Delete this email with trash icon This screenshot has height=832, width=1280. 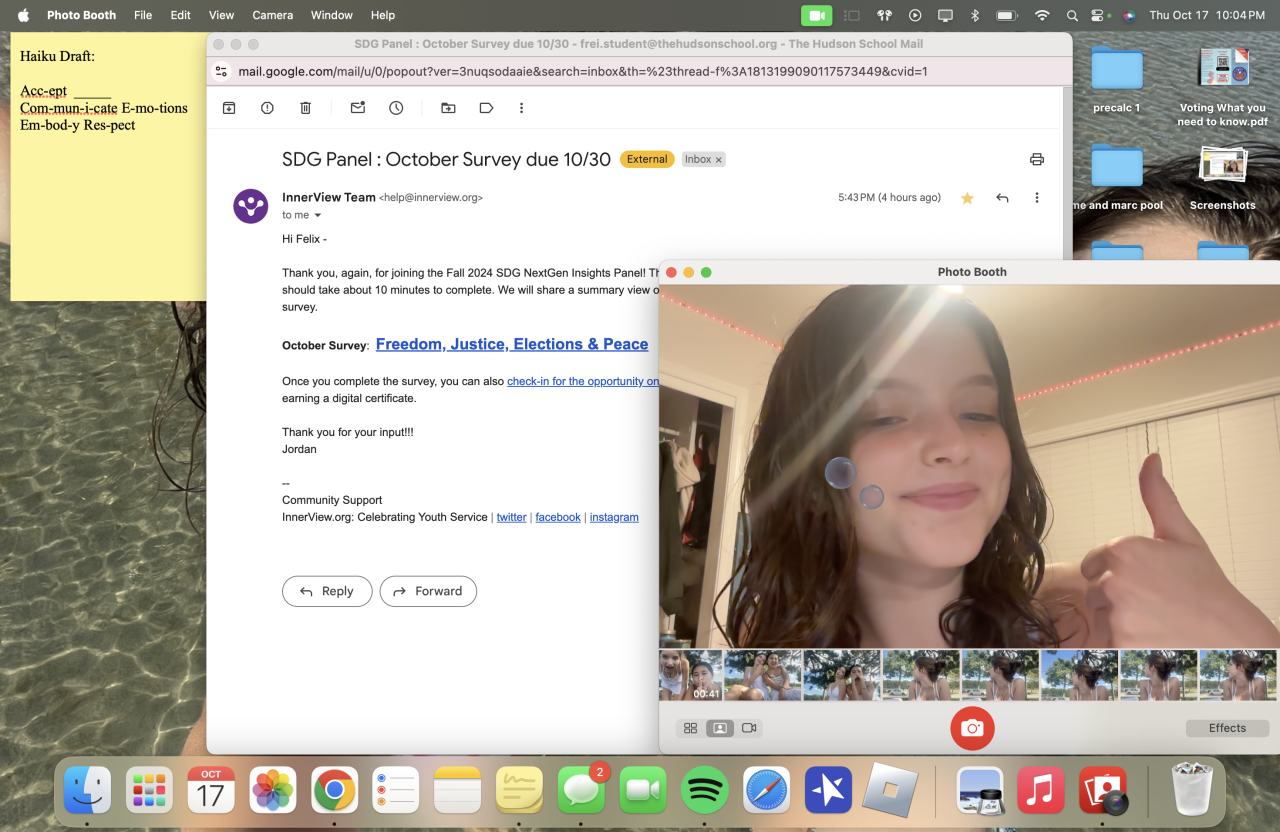click(x=306, y=108)
